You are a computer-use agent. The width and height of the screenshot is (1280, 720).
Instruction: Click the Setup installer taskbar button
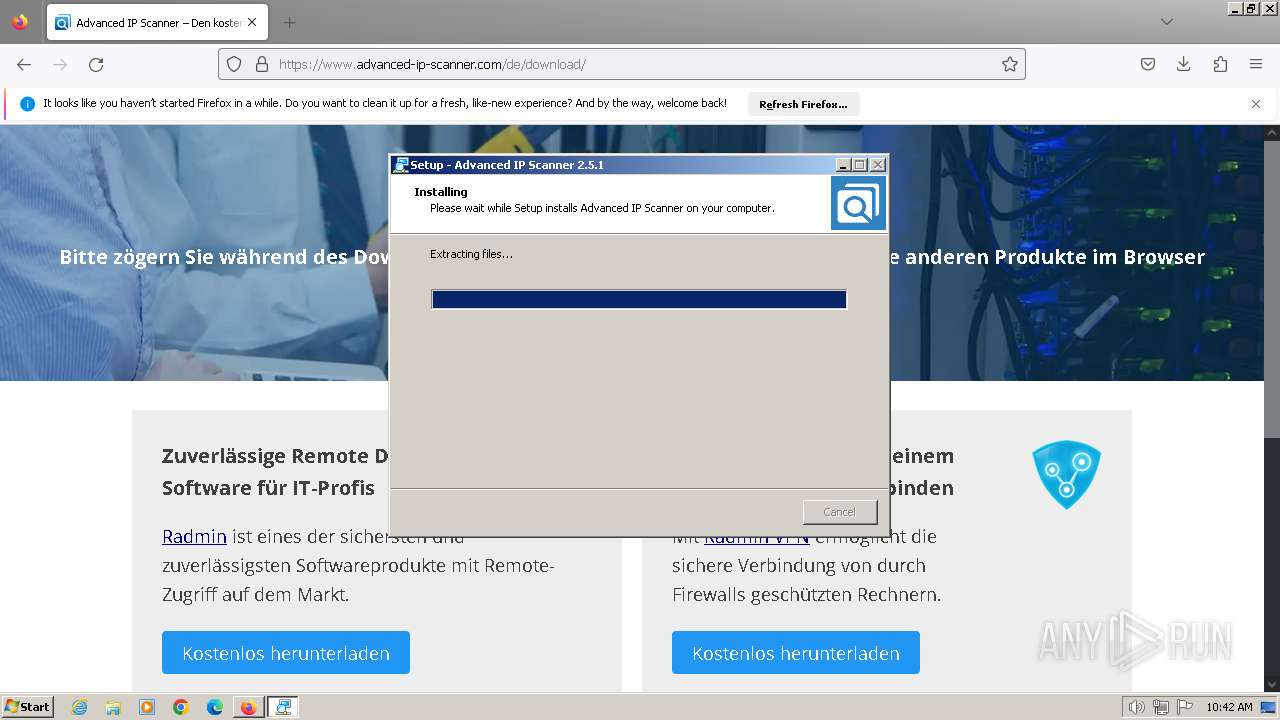click(x=283, y=707)
